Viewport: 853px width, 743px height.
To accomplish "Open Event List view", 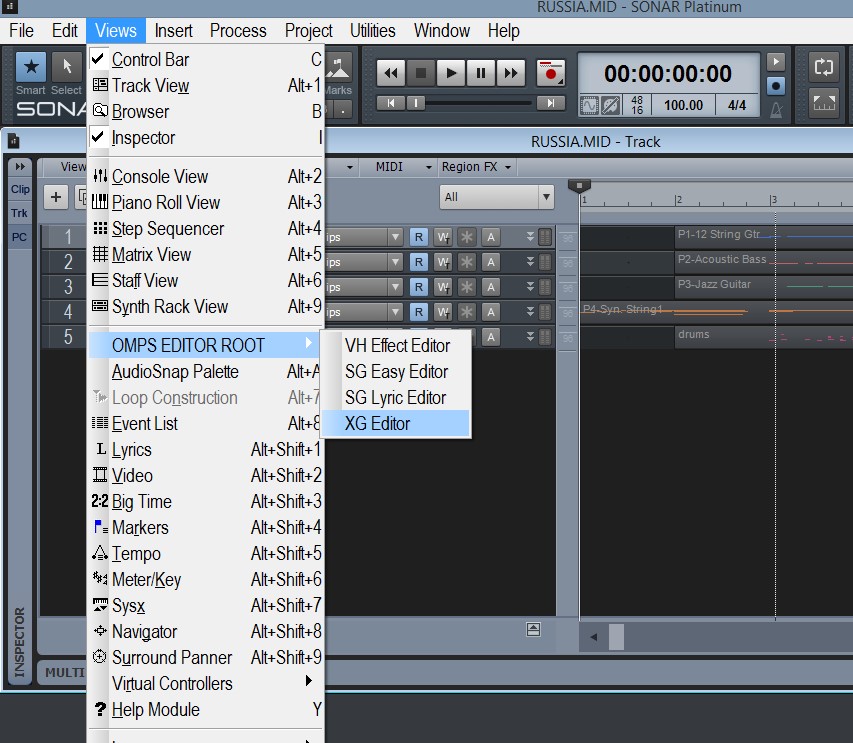I will click(x=206, y=423).
